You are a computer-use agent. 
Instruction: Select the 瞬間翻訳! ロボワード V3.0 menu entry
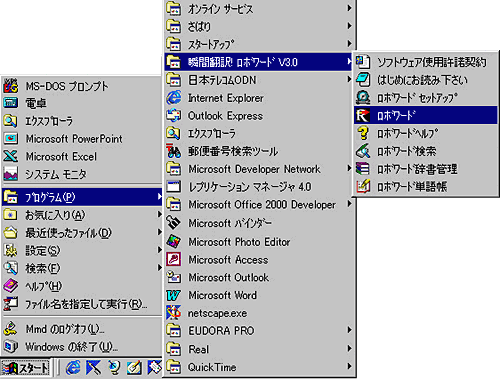pos(259,62)
